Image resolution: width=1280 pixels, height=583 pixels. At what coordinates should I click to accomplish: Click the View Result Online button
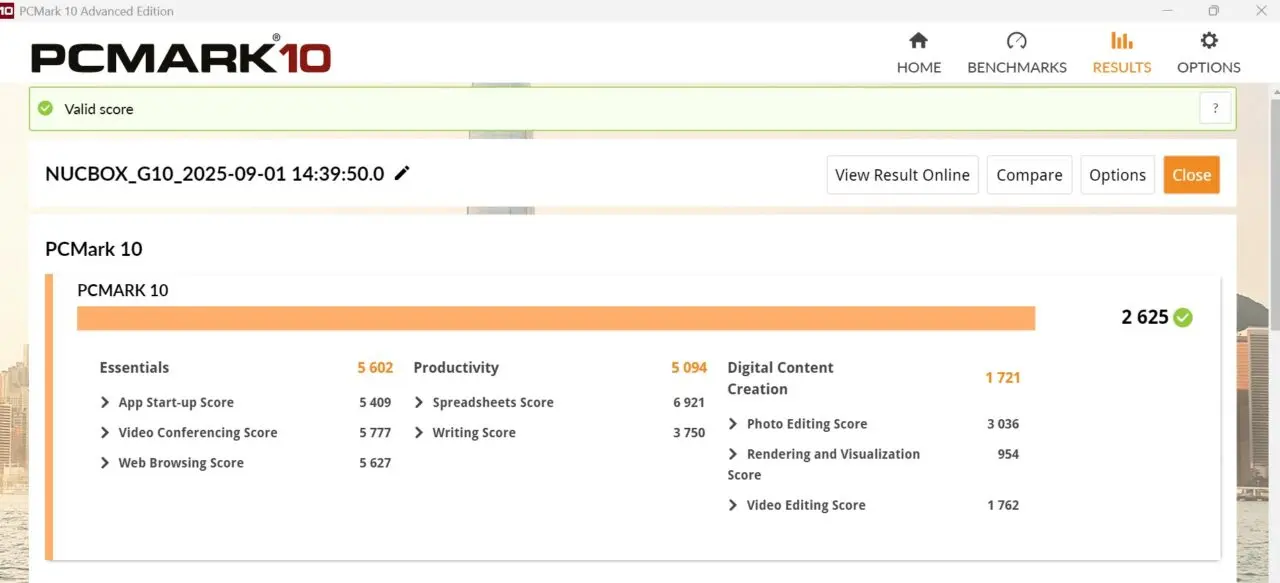pos(902,175)
